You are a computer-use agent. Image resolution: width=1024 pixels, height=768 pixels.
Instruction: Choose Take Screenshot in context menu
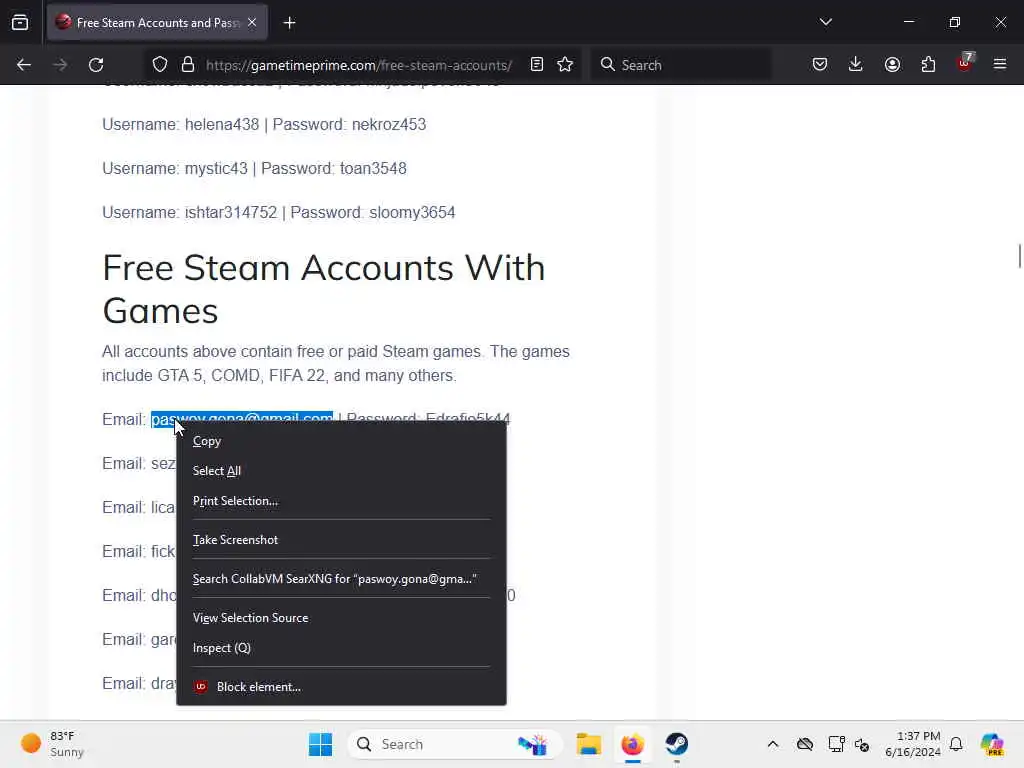click(341, 539)
